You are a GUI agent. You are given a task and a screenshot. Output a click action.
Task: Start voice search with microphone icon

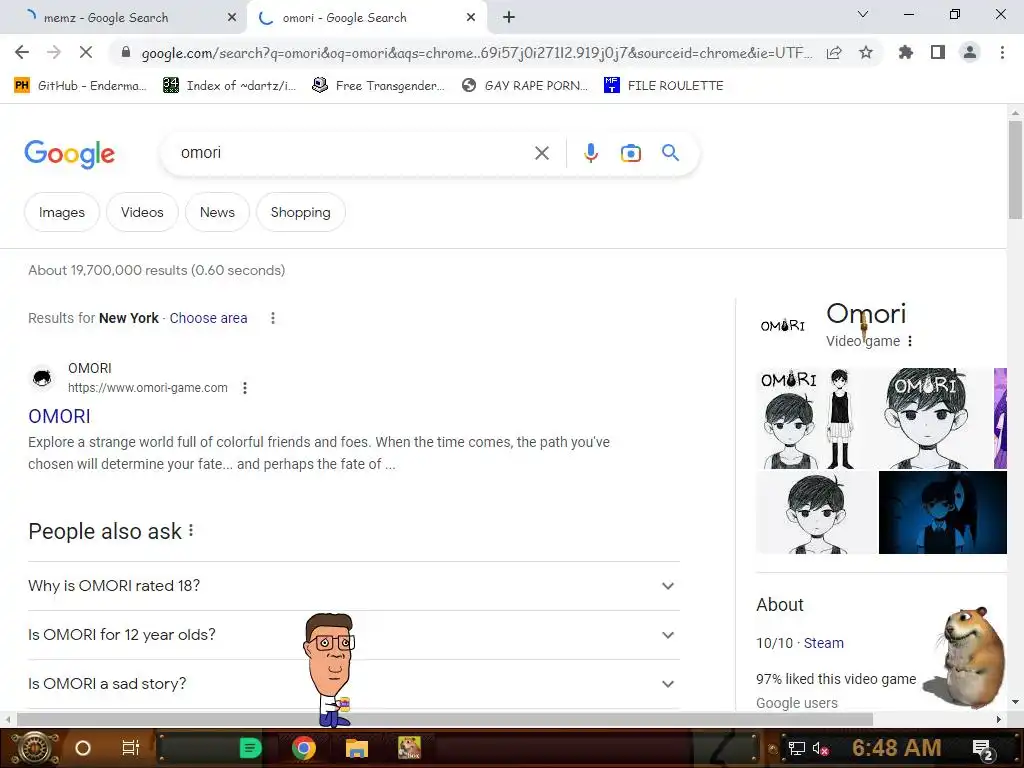point(590,153)
